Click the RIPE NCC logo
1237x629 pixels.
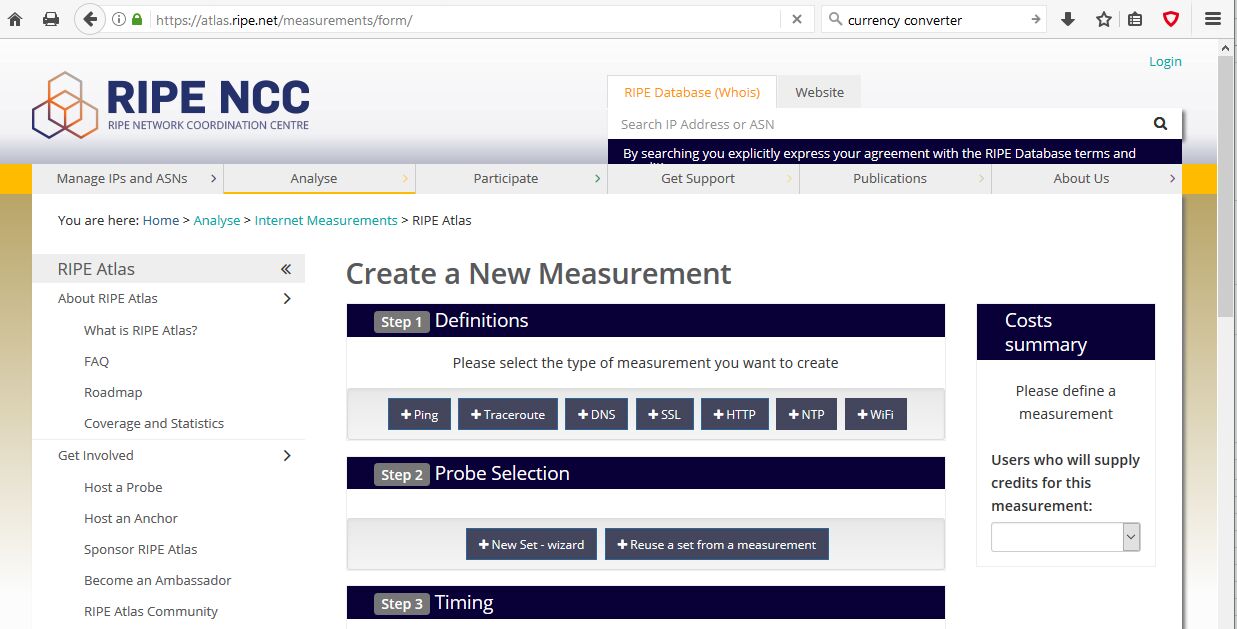[x=171, y=104]
